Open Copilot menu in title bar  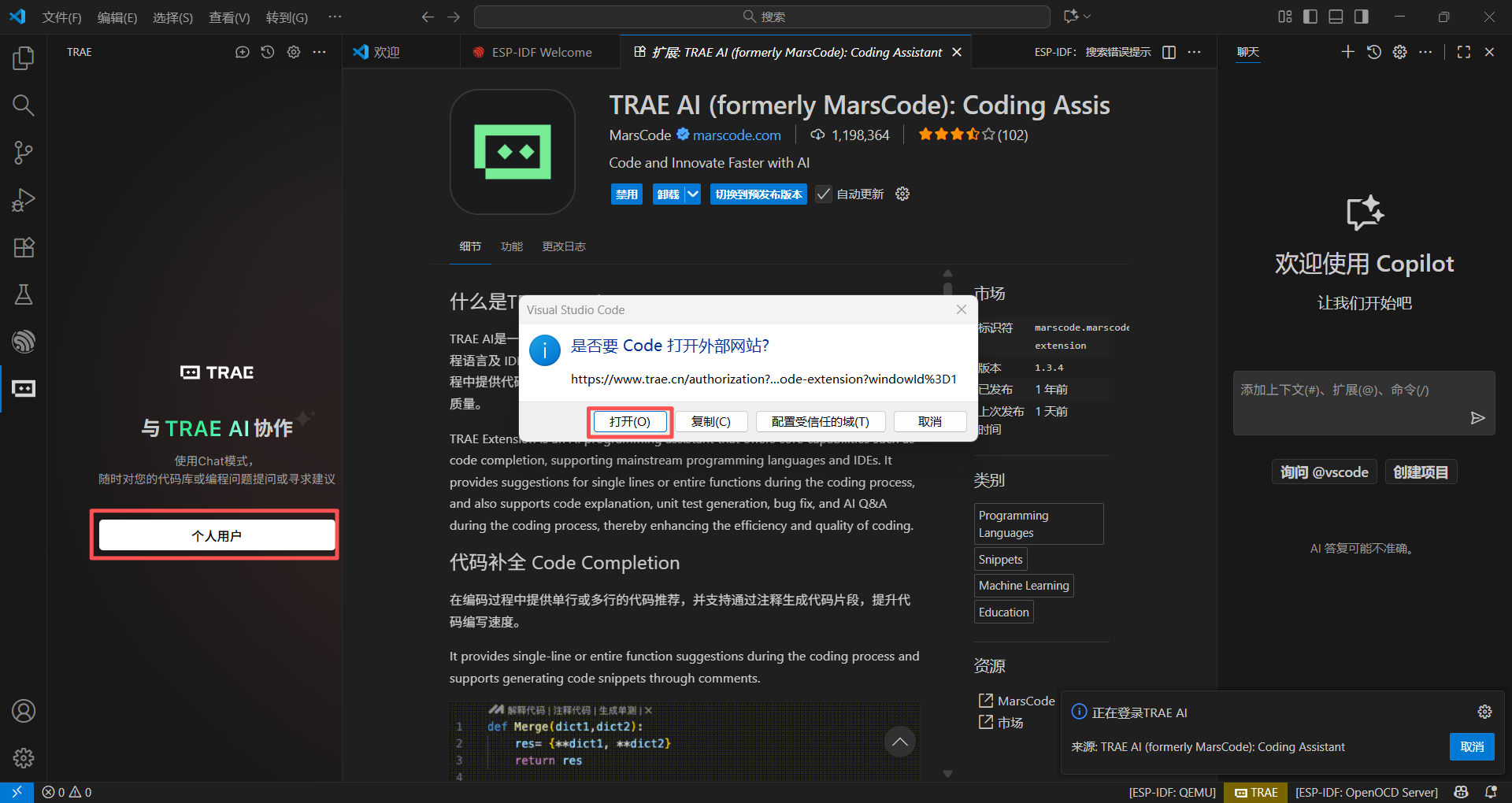pyautogui.click(x=1077, y=17)
